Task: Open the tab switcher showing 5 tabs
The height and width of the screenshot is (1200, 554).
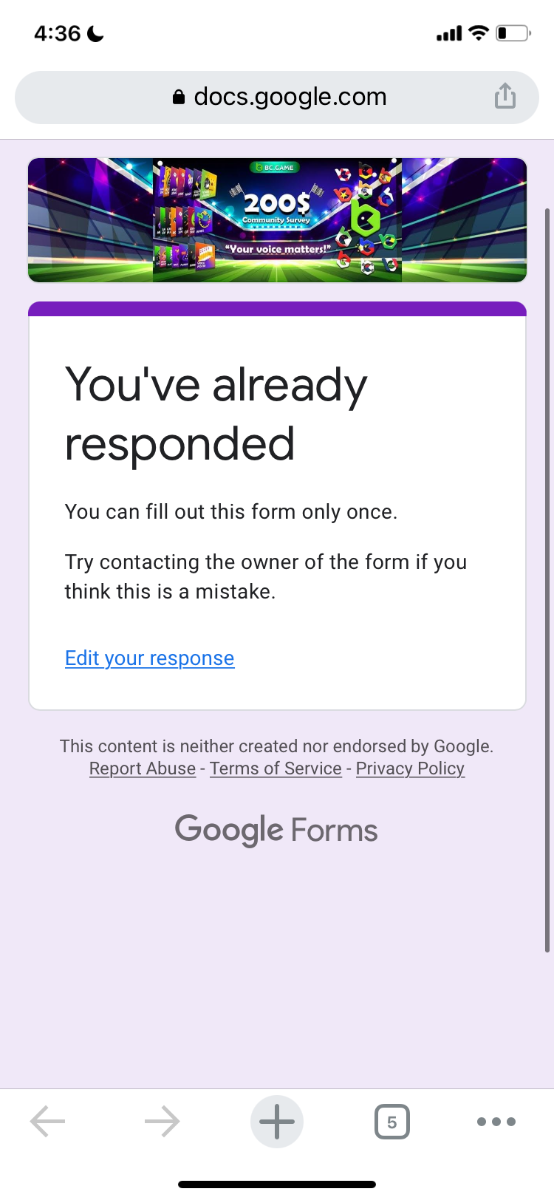Action: 392,1122
